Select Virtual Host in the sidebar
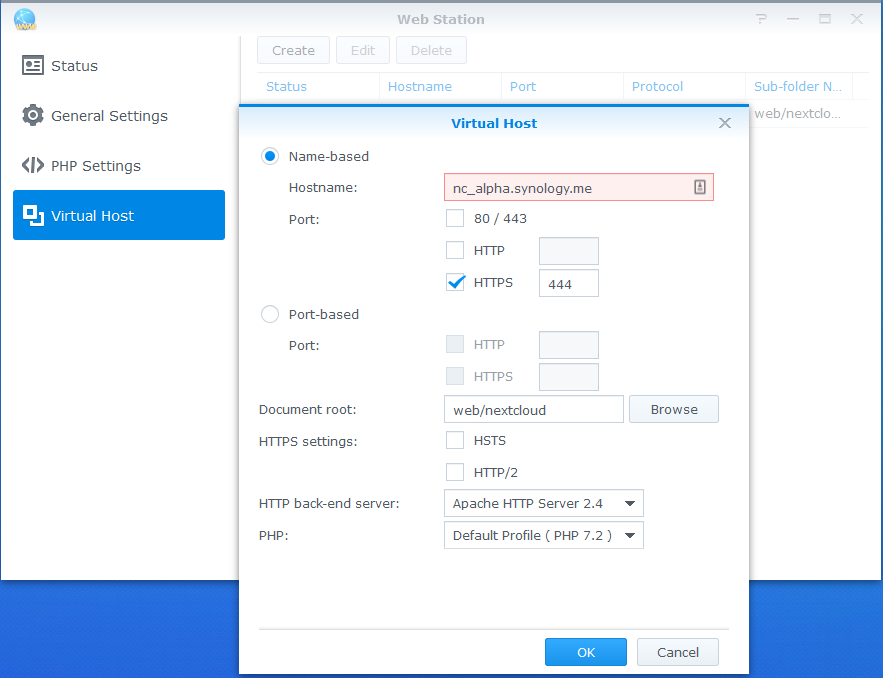 coord(119,215)
